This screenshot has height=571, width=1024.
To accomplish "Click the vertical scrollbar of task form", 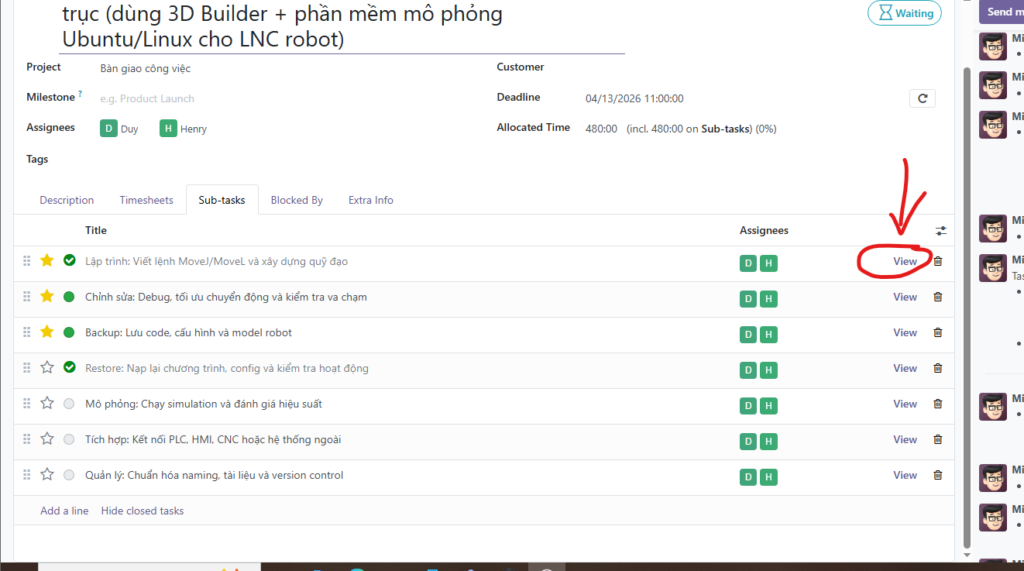I will coord(965,300).
